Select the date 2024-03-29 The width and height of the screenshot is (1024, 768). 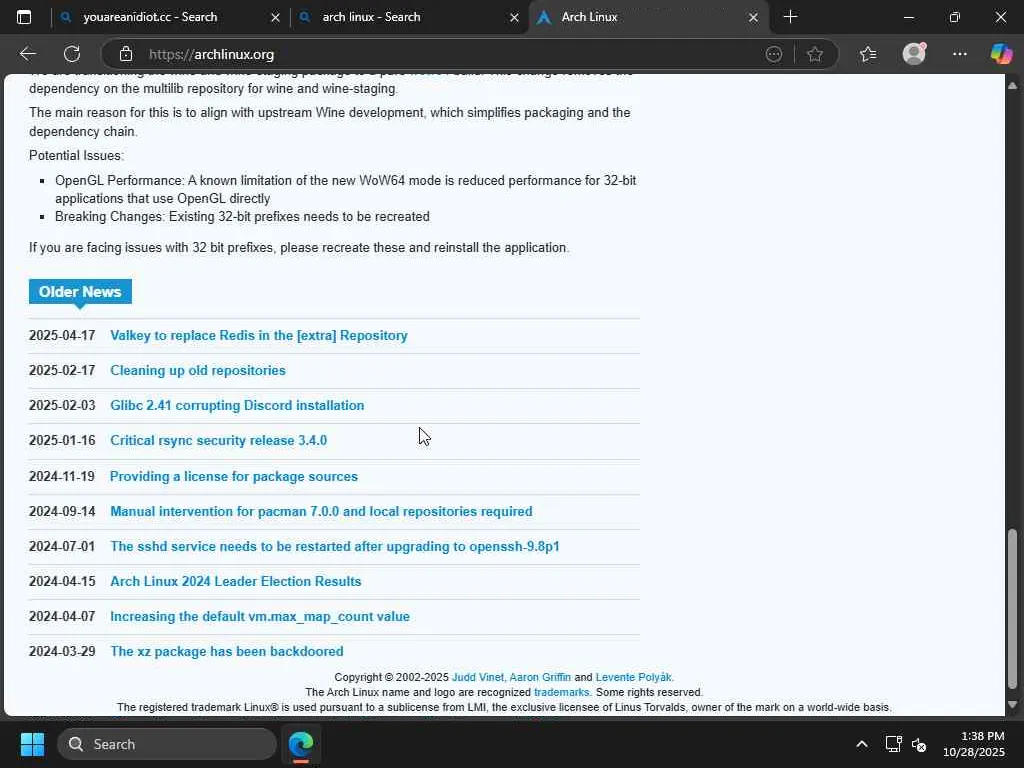click(x=62, y=652)
